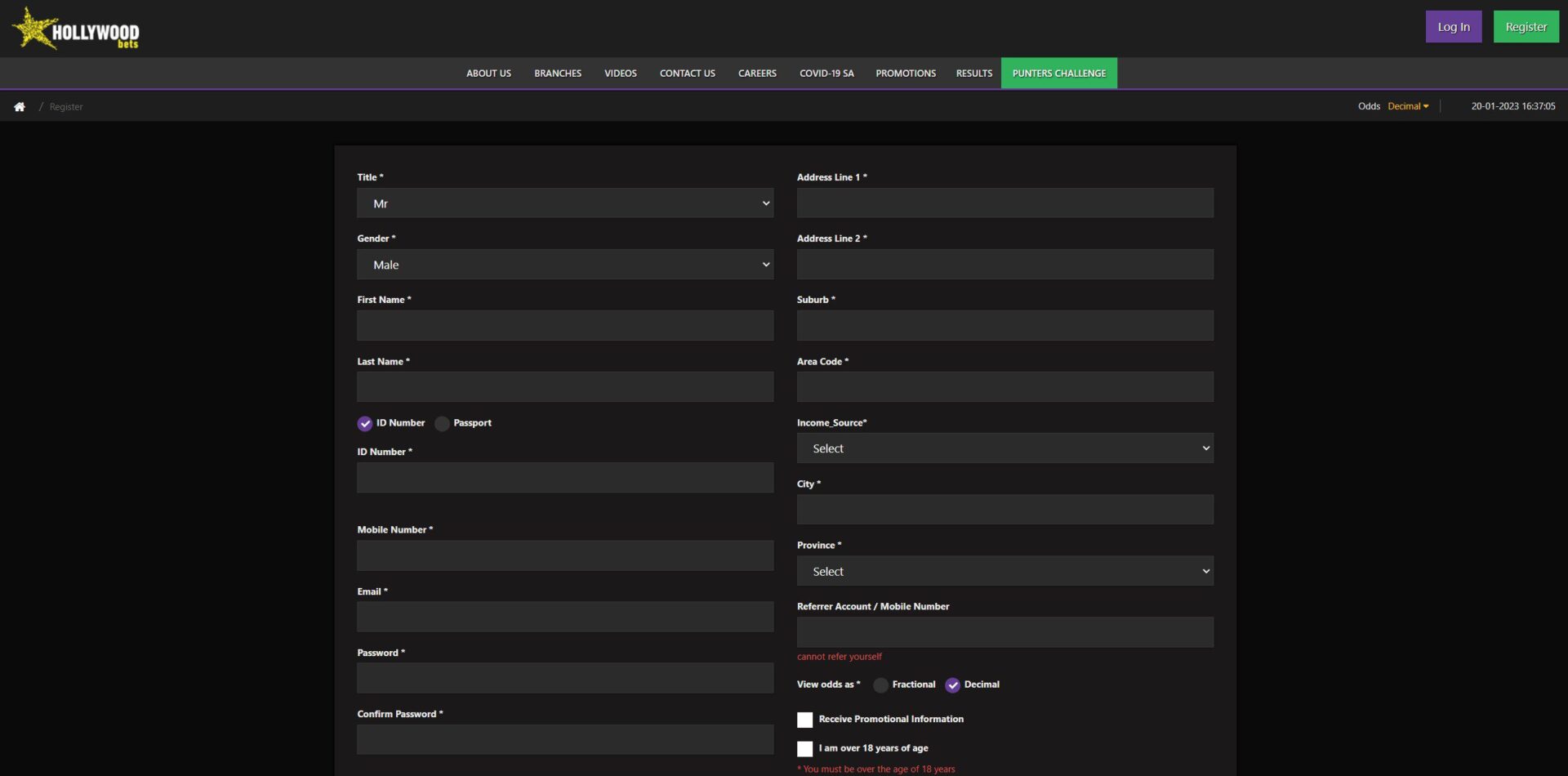Click the 'You must be over the age of 18 years' text

pyautogui.click(x=876, y=769)
